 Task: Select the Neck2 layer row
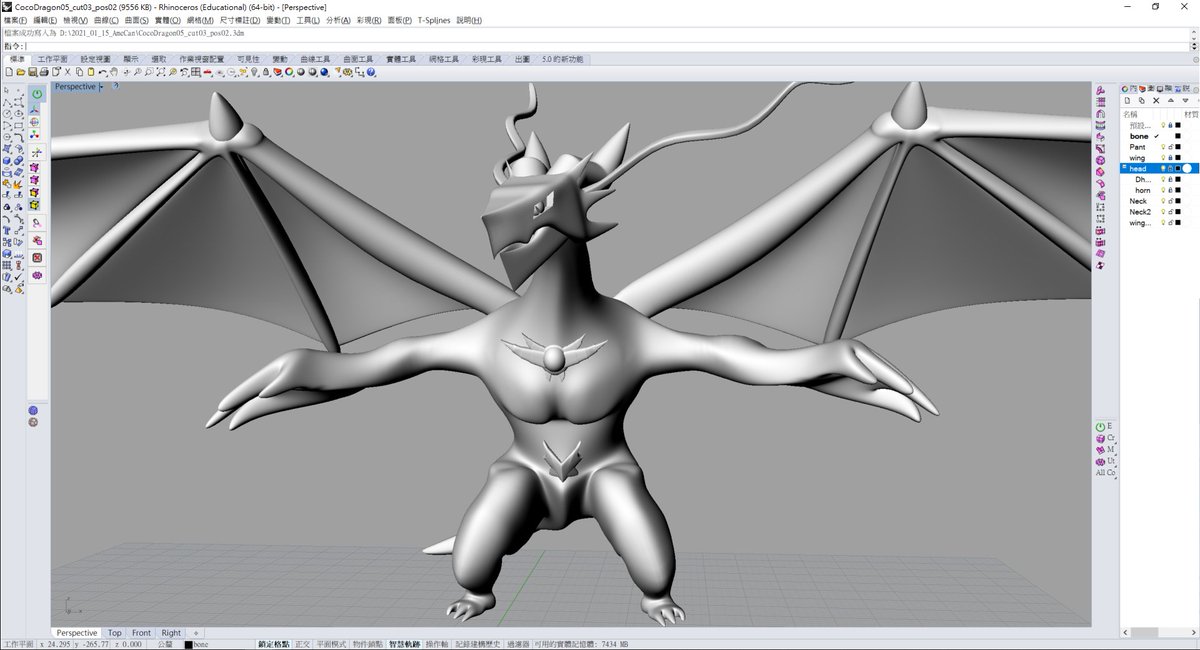(1158, 212)
